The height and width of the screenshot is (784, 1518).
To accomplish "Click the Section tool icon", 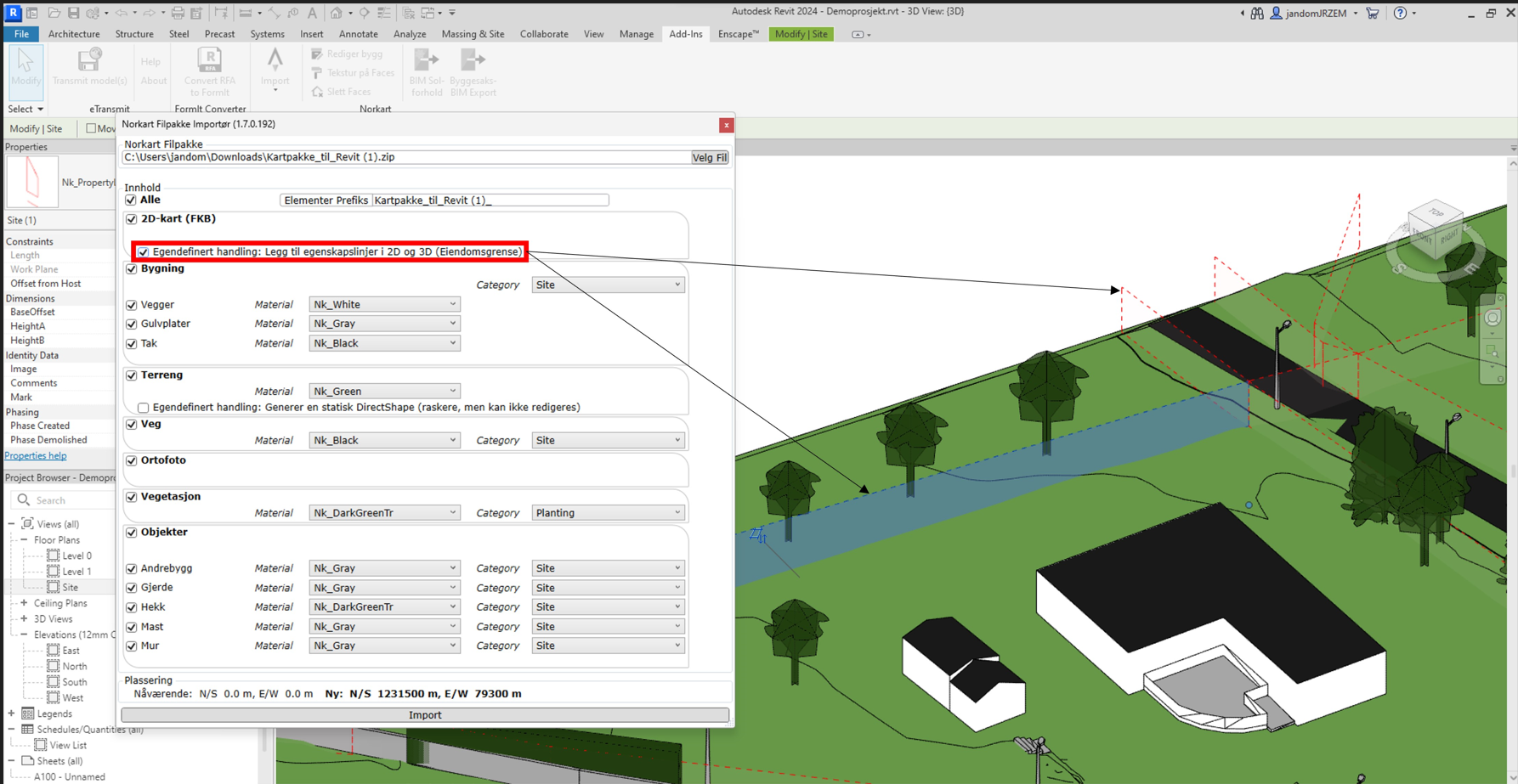I will (365, 13).
